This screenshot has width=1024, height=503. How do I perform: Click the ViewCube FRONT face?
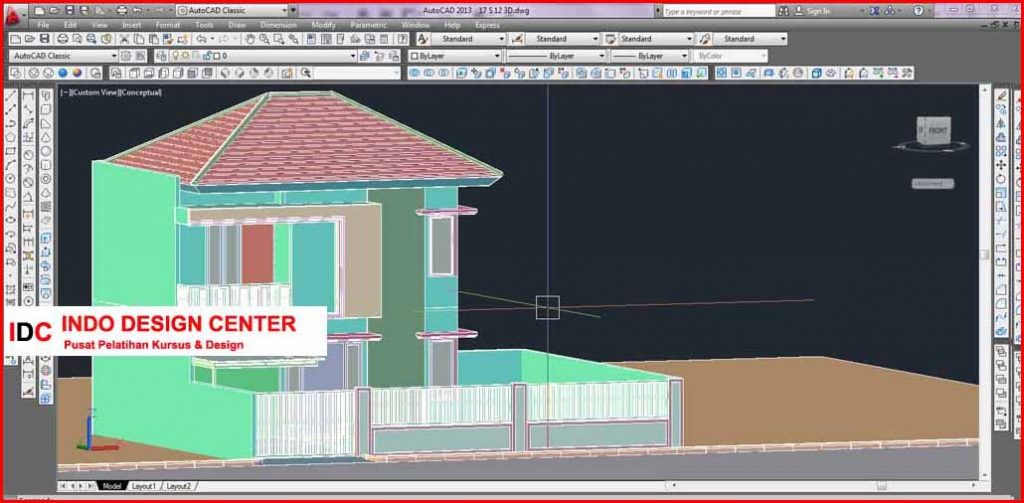[938, 131]
